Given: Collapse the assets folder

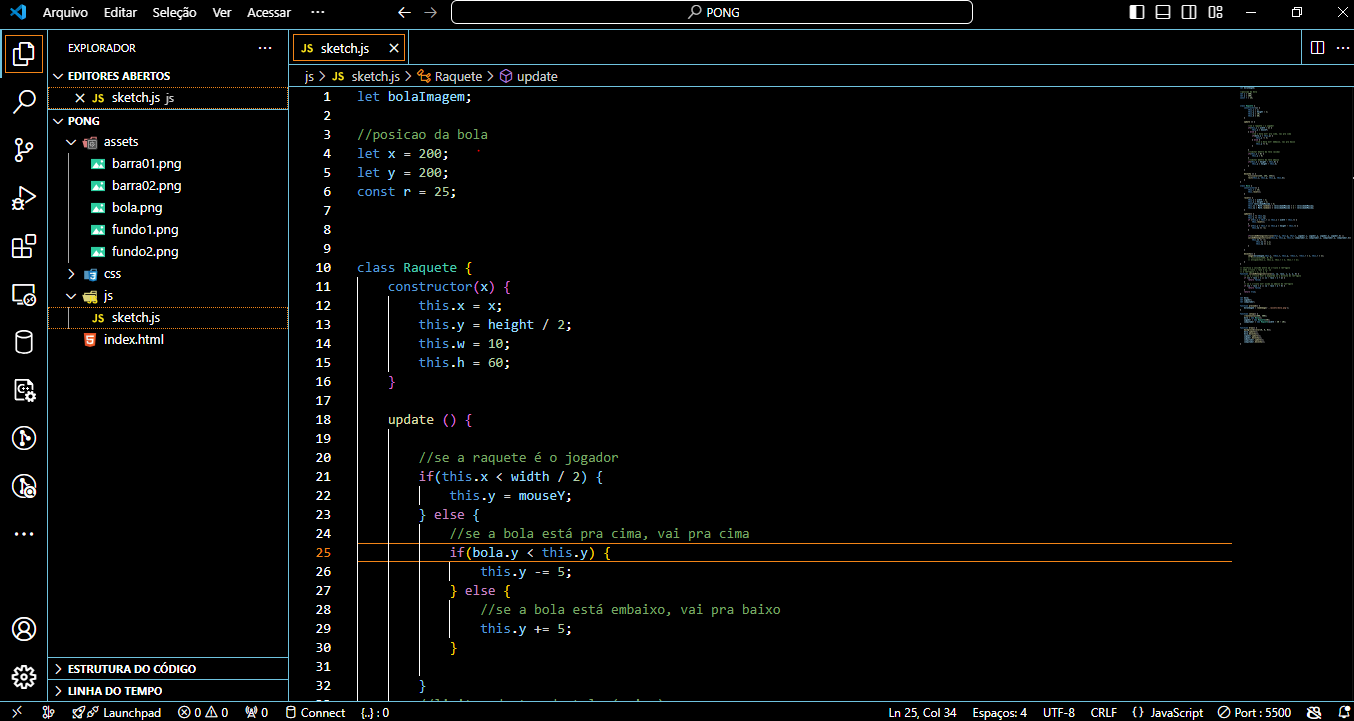Looking at the screenshot, I should coord(168,142).
